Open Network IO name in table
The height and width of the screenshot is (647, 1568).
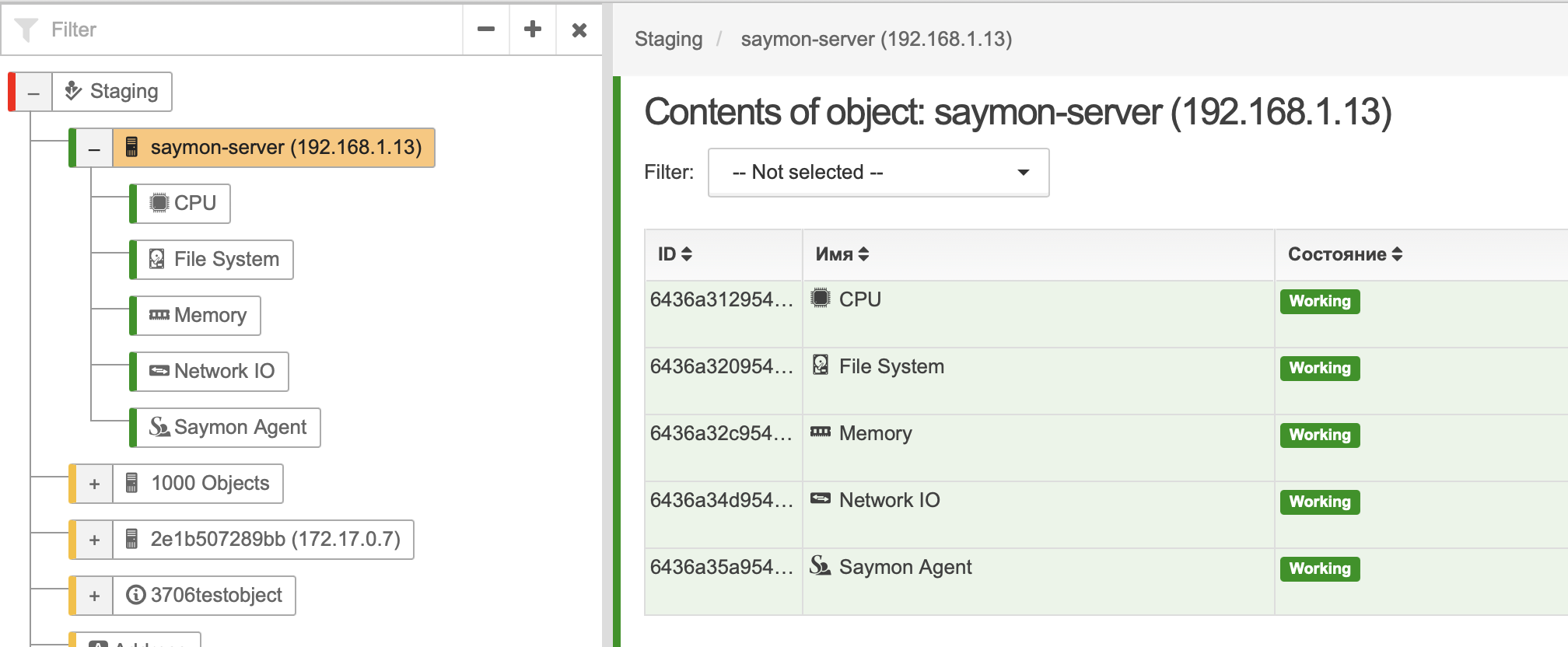[889, 500]
